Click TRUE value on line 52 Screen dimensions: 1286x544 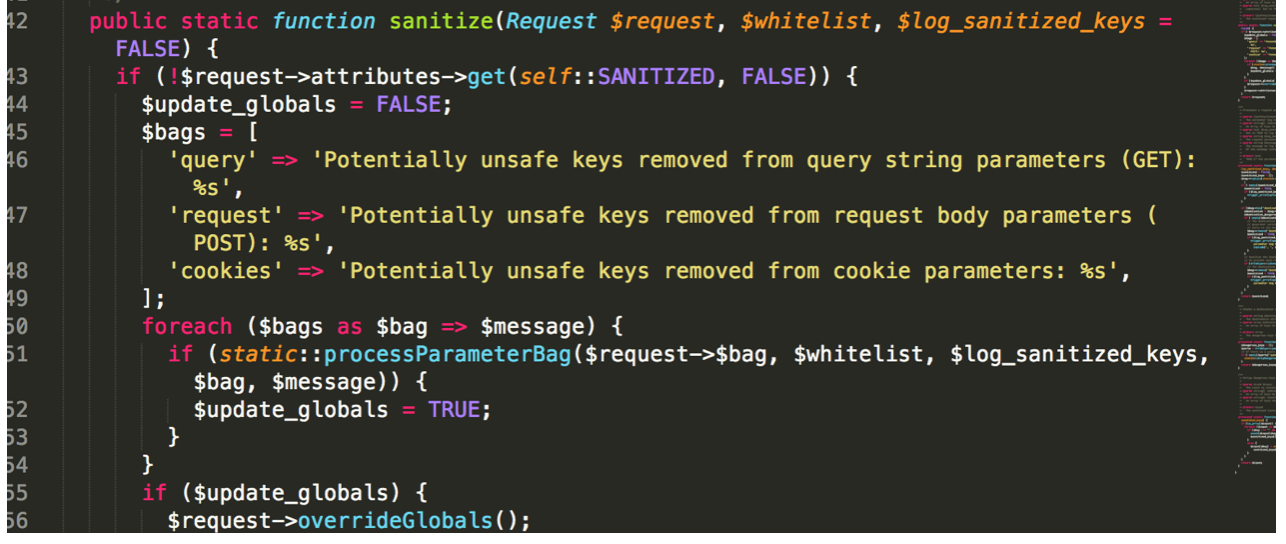pos(454,409)
